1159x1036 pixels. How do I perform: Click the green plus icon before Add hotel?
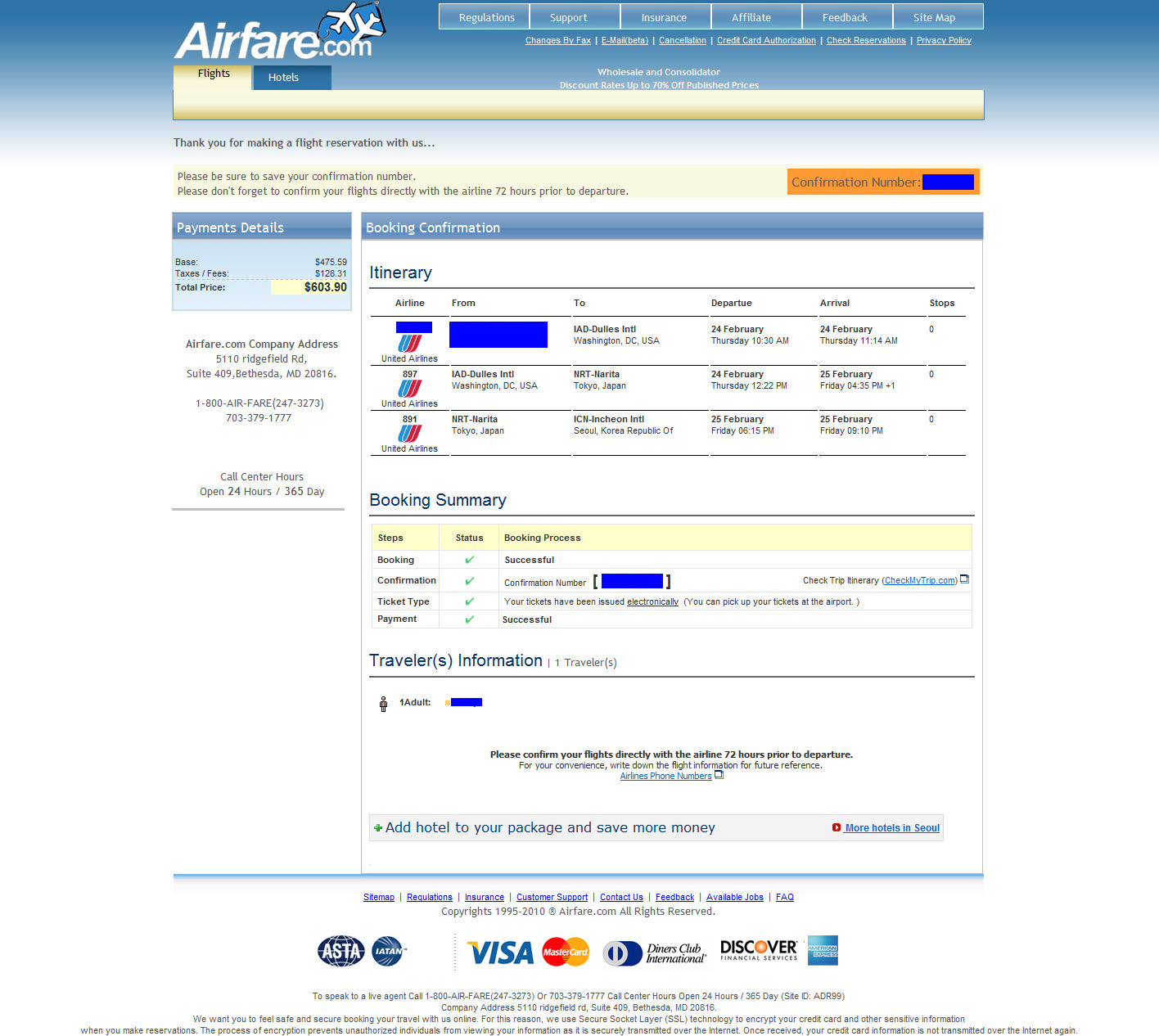pyautogui.click(x=378, y=828)
